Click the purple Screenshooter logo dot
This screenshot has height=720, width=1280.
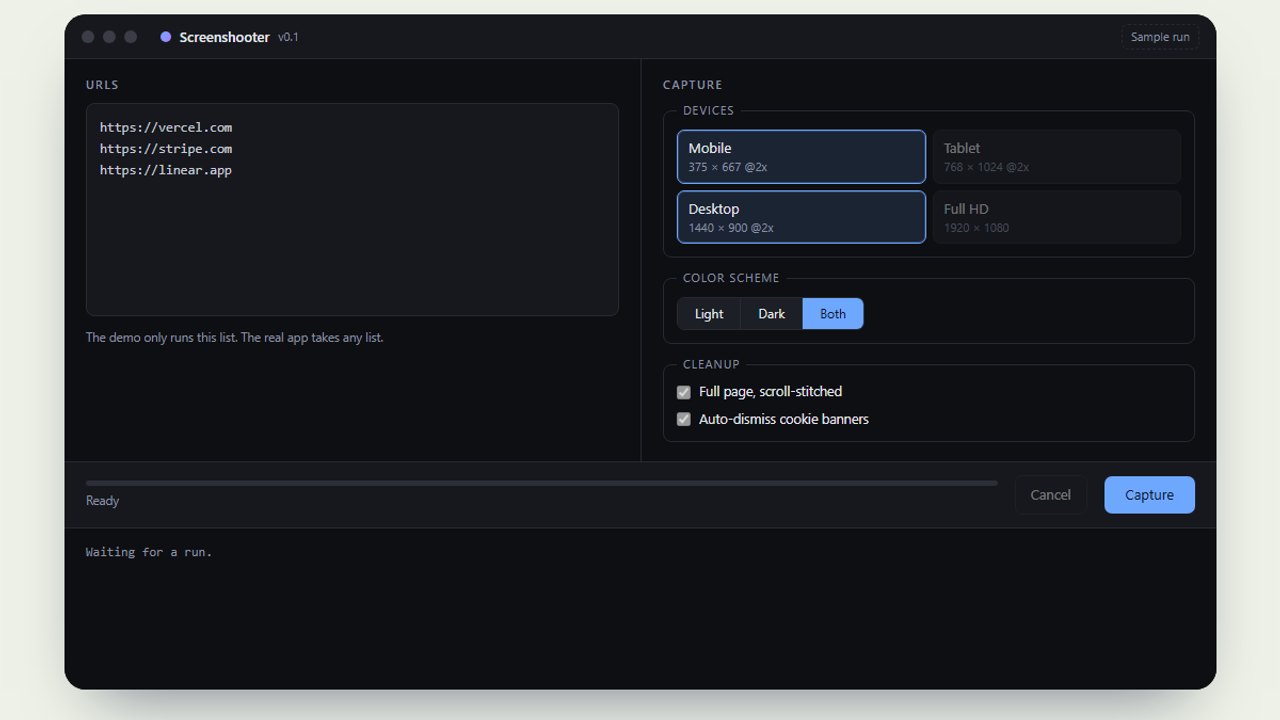coord(166,37)
